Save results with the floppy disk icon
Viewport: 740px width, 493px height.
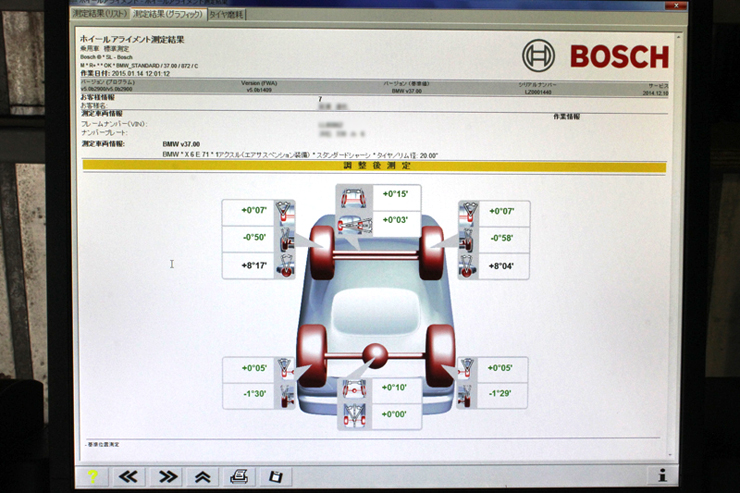pyautogui.click(x=275, y=476)
